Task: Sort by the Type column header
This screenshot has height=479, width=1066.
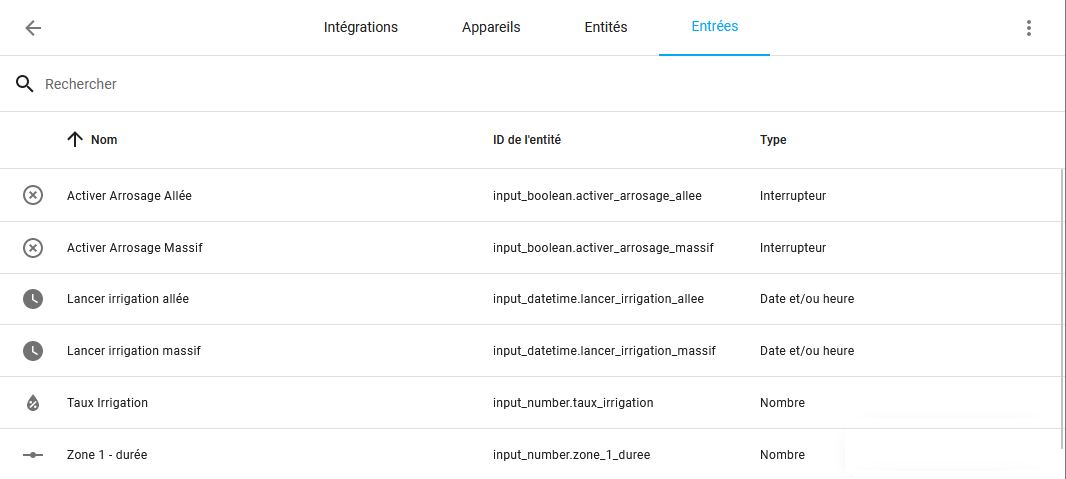Action: (x=773, y=139)
